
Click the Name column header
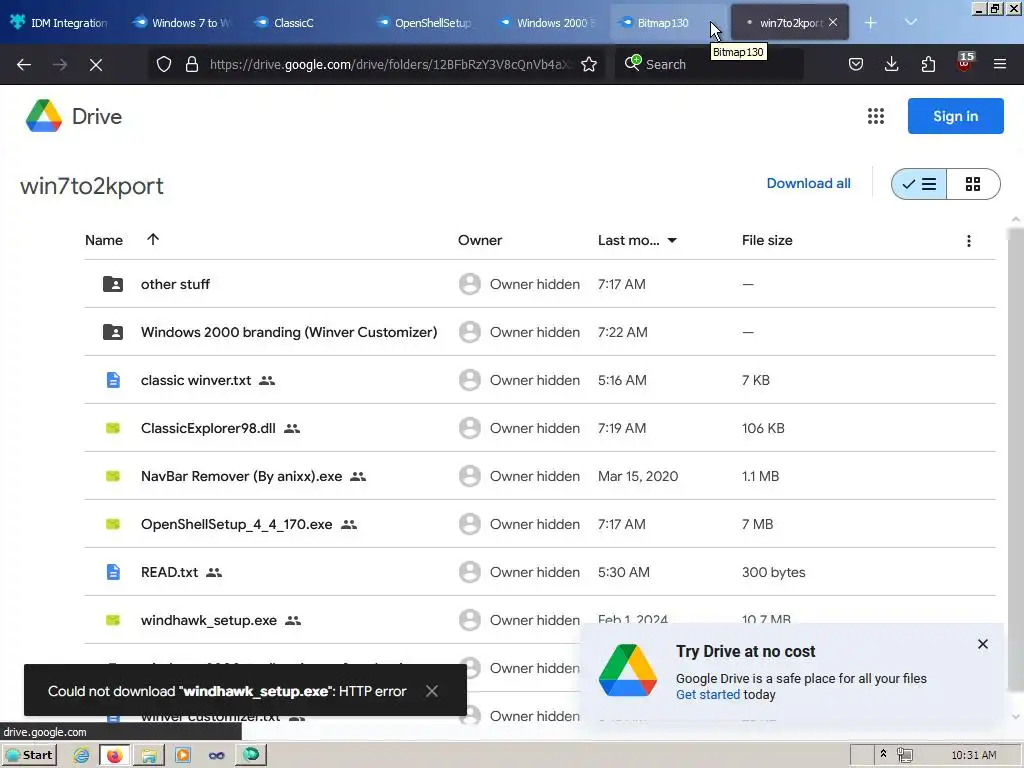click(x=104, y=240)
